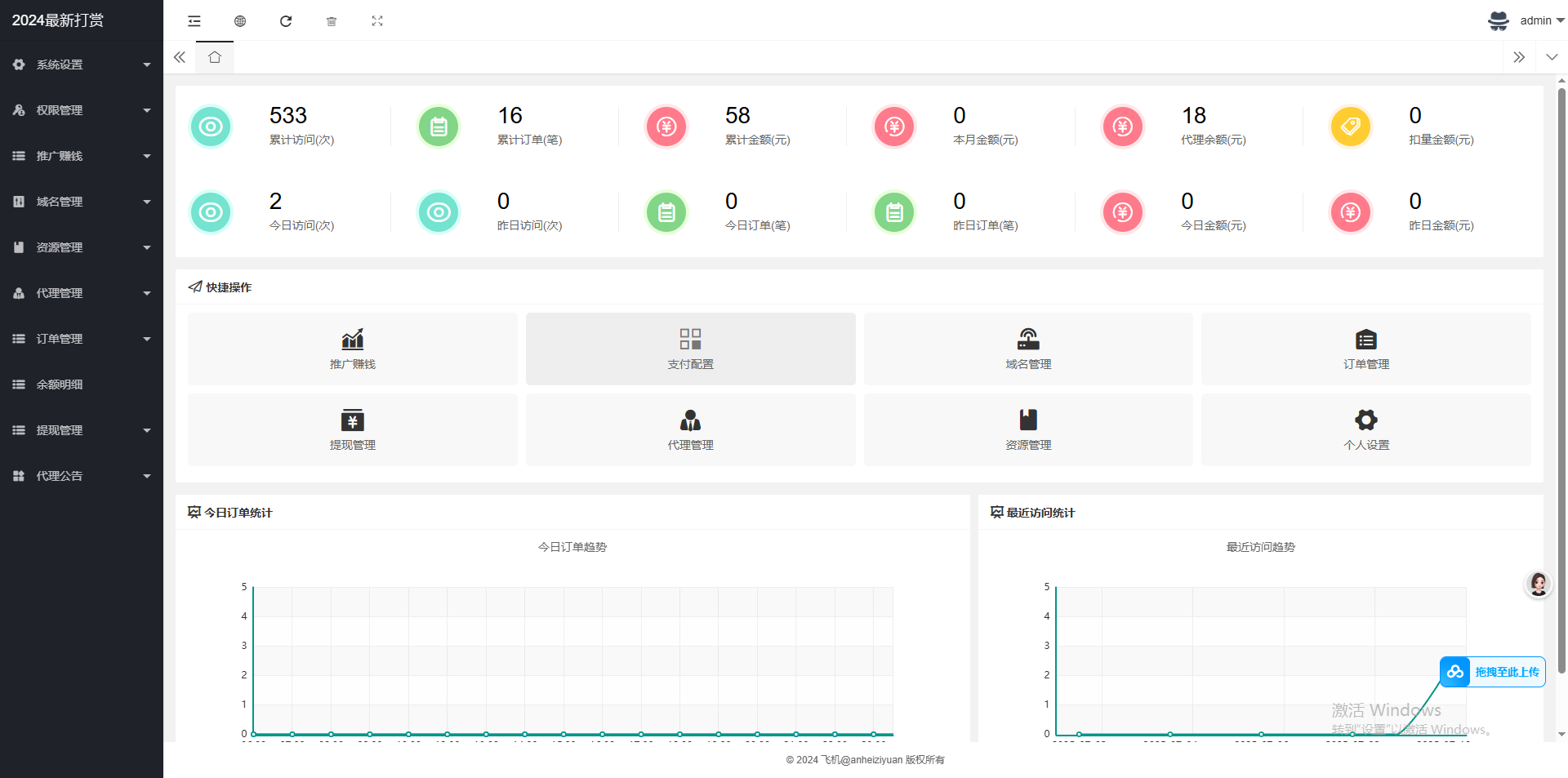Select the home tab
The image size is (1568, 778).
coord(215,57)
